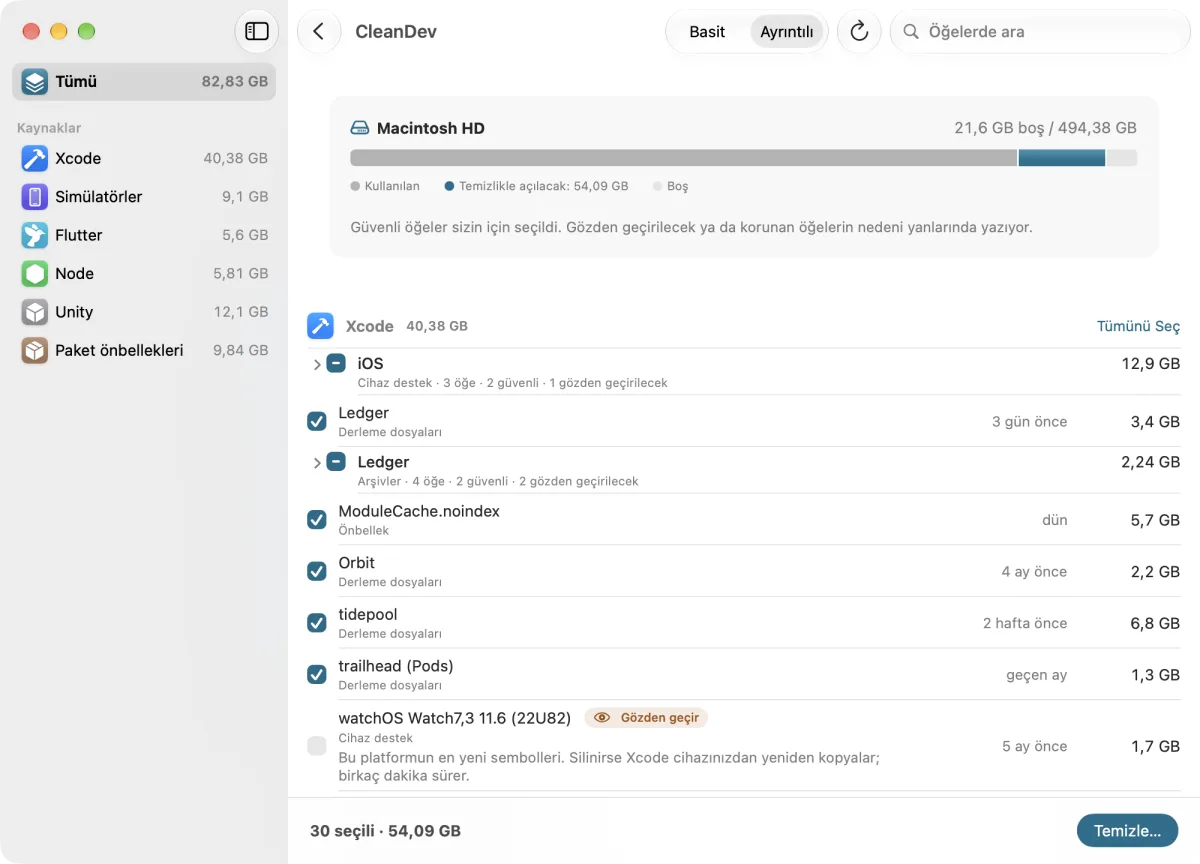Click the Xcode section header hammer icon
1200x864 pixels.
click(x=320, y=326)
